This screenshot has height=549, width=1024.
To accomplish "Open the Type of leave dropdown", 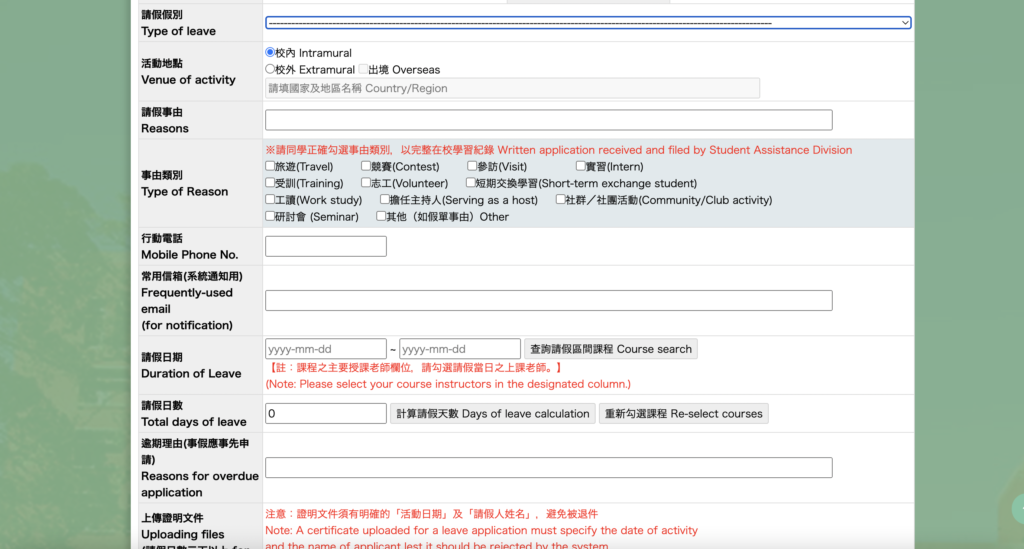I will (x=587, y=22).
